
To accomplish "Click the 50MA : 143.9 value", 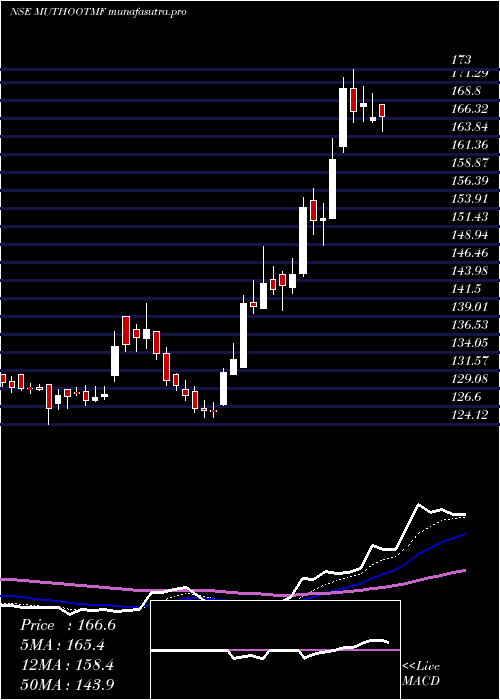I will click(68, 685).
